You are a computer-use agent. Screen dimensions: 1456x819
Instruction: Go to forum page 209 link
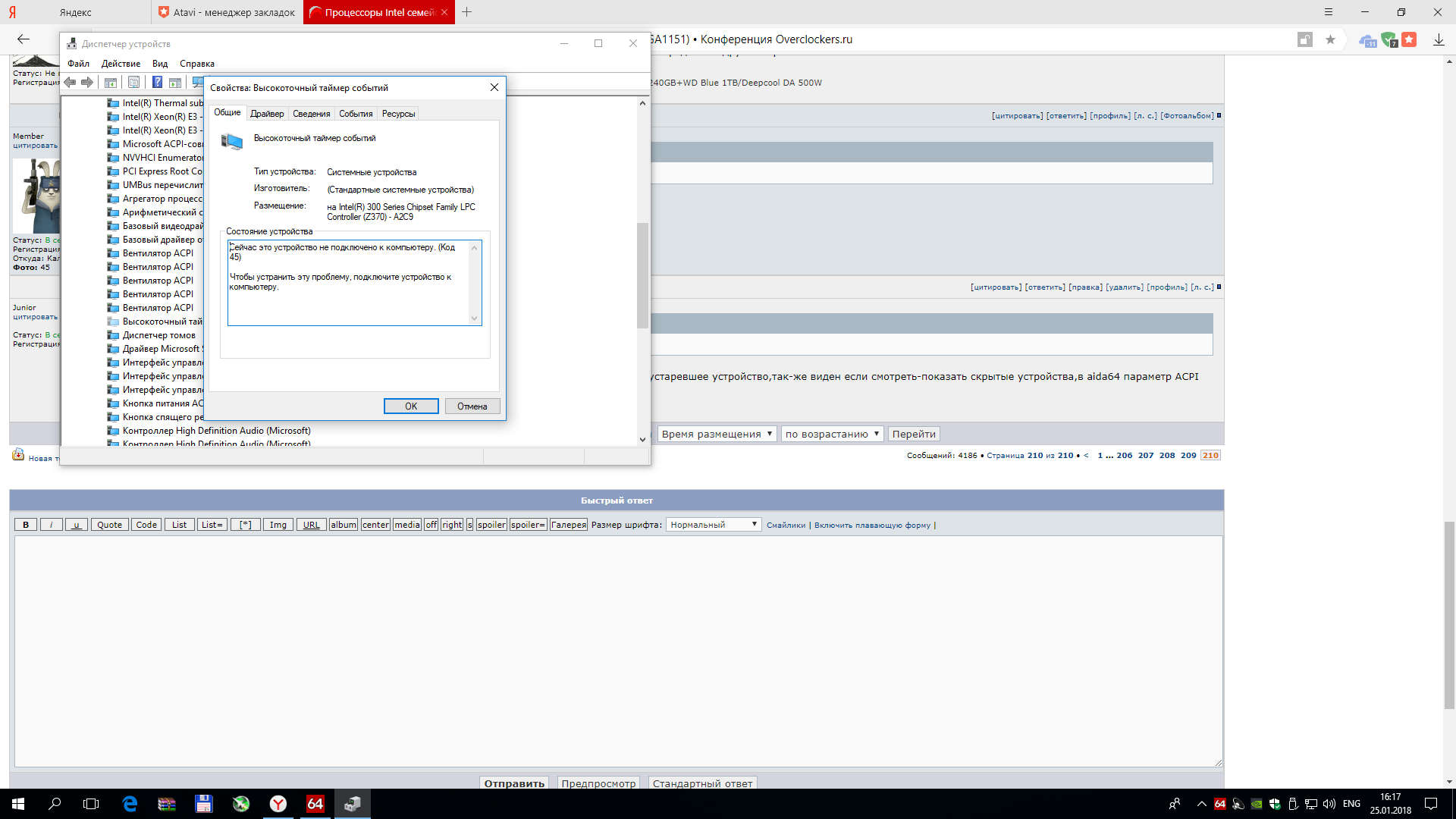pyautogui.click(x=1188, y=456)
